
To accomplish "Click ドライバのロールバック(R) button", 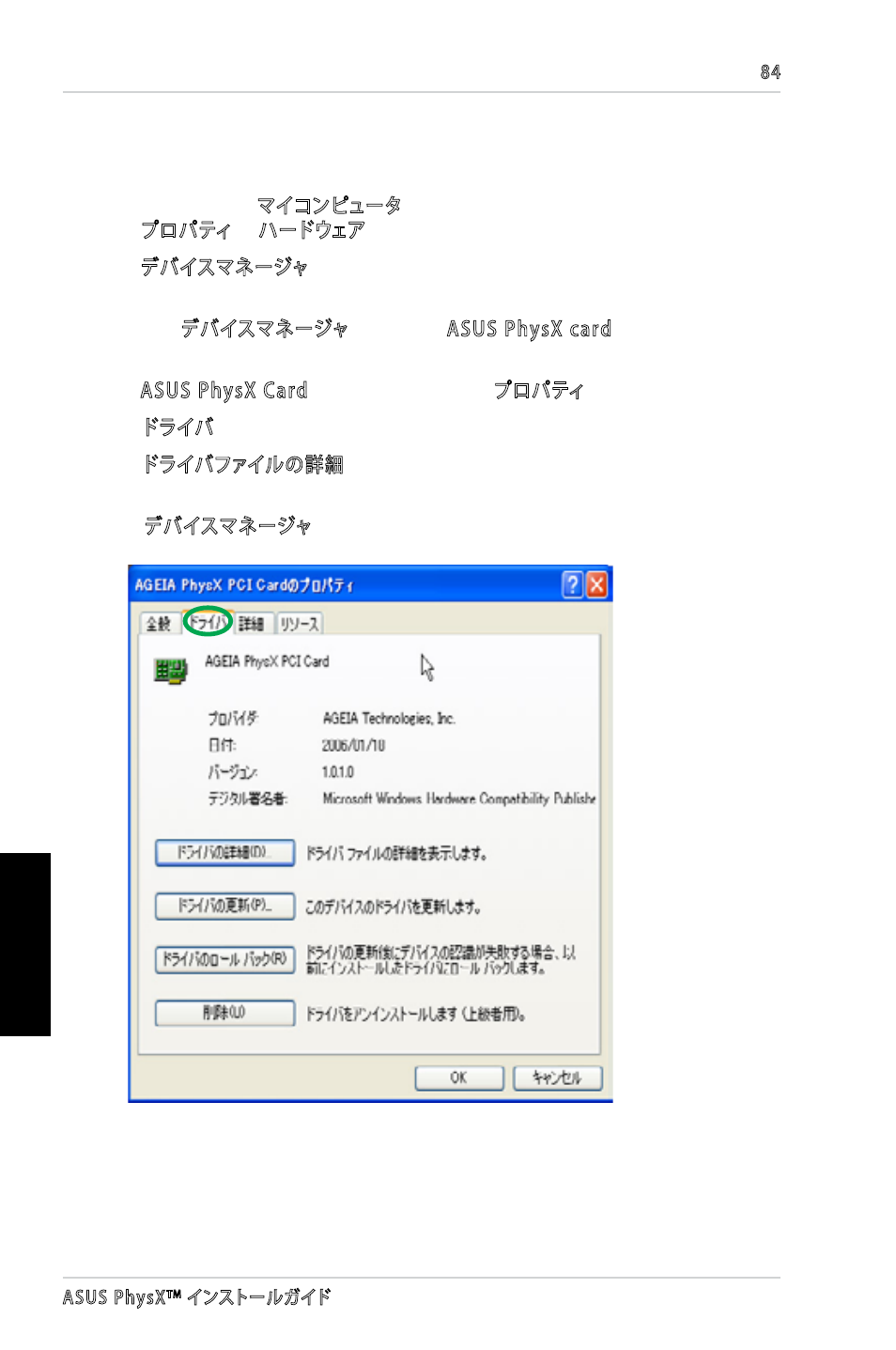I will [x=224, y=959].
